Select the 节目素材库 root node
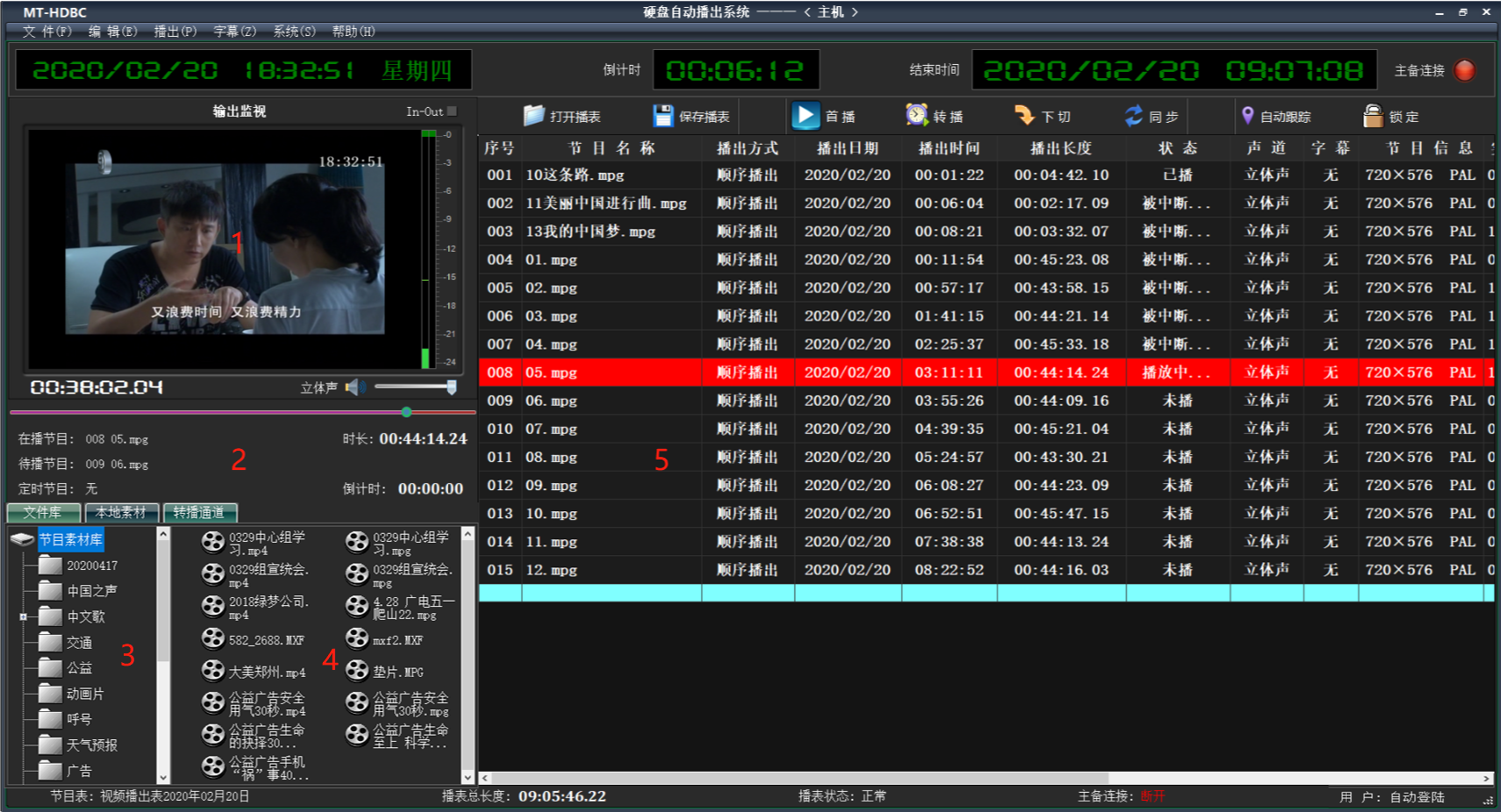The width and height of the screenshot is (1501, 812). (70, 539)
